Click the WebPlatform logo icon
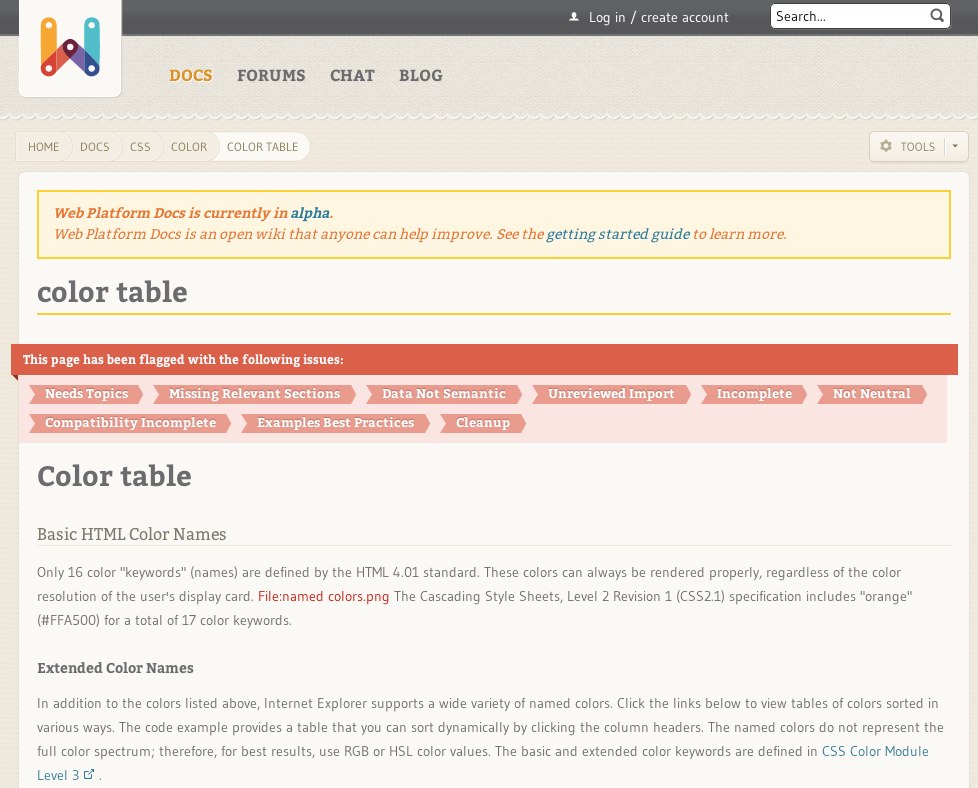The height and width of the screenshot is (788, 978). pyautogui.click(x=69, y=46)
